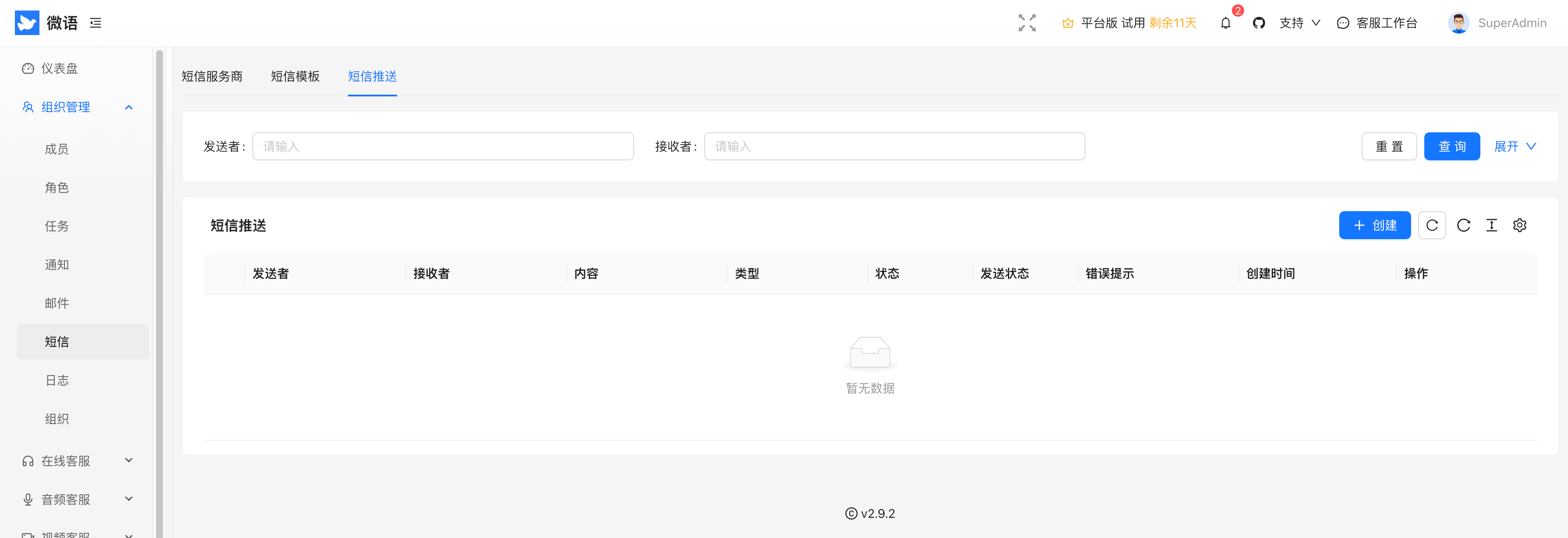This screenshot has width=1568, height=538.
Task: Collapse the sidebar with the menu-fold icon
Action: pos(96,23)
